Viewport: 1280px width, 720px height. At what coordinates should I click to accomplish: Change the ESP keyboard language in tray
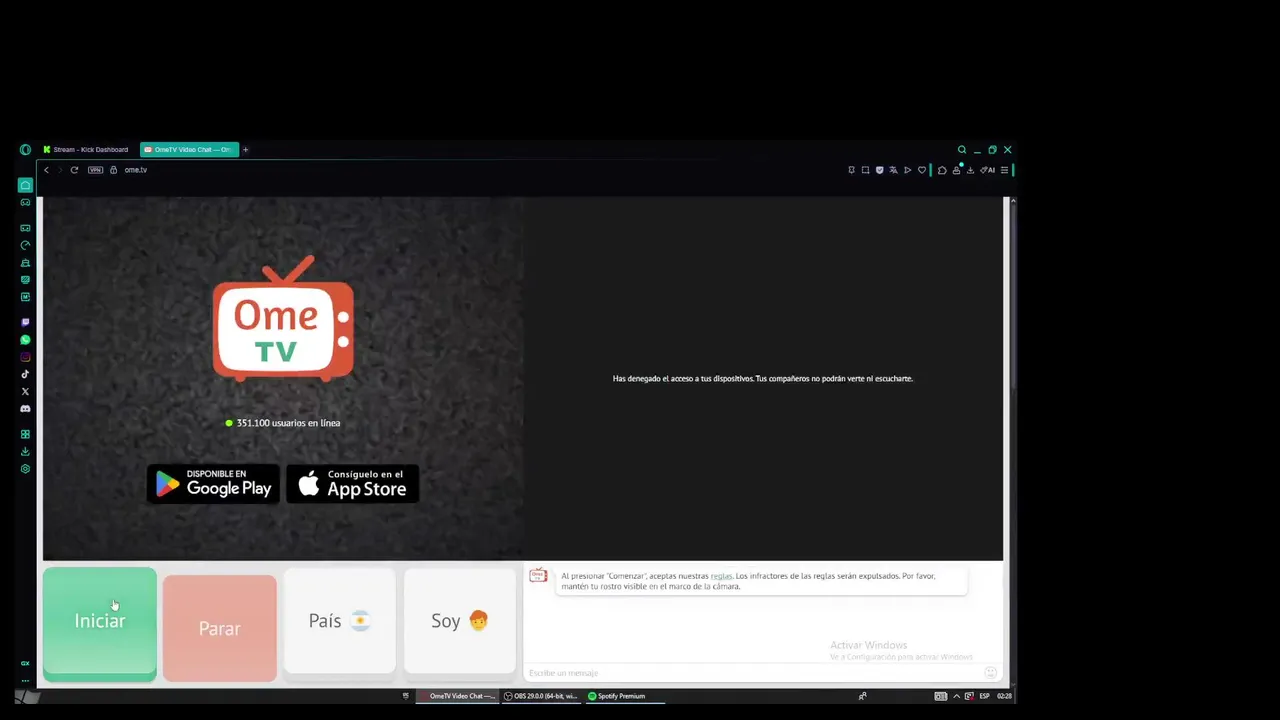(985, 696)
